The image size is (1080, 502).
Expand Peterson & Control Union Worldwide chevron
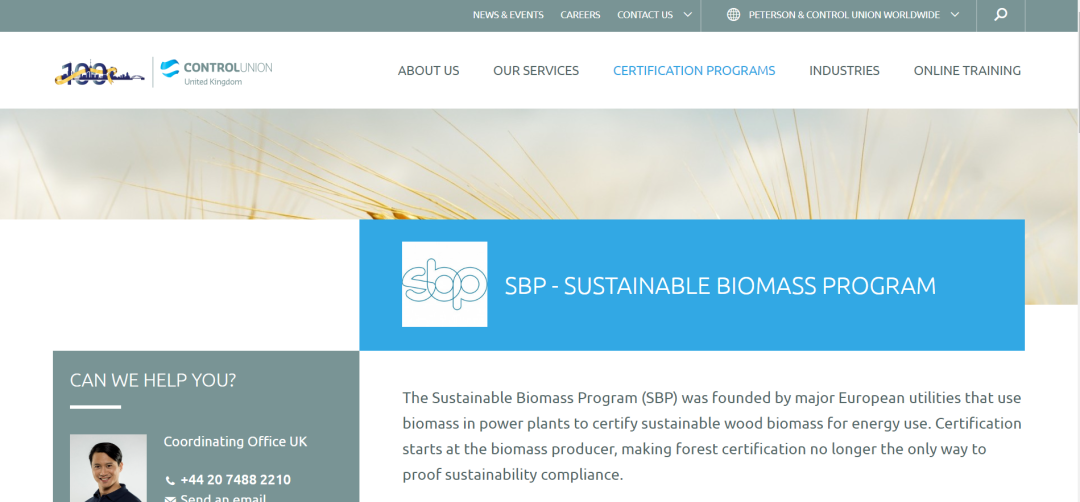tap(955, 14)
